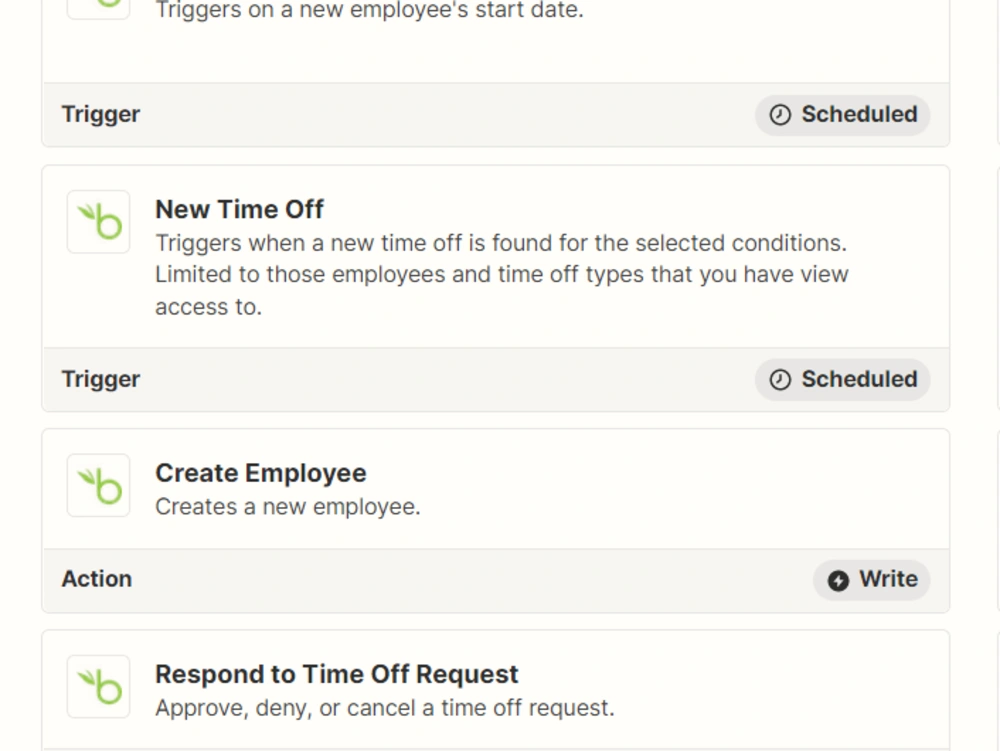Click the New Time Off title text
This screenshot has height=751, width=1000.
click(x=239, y=209)
